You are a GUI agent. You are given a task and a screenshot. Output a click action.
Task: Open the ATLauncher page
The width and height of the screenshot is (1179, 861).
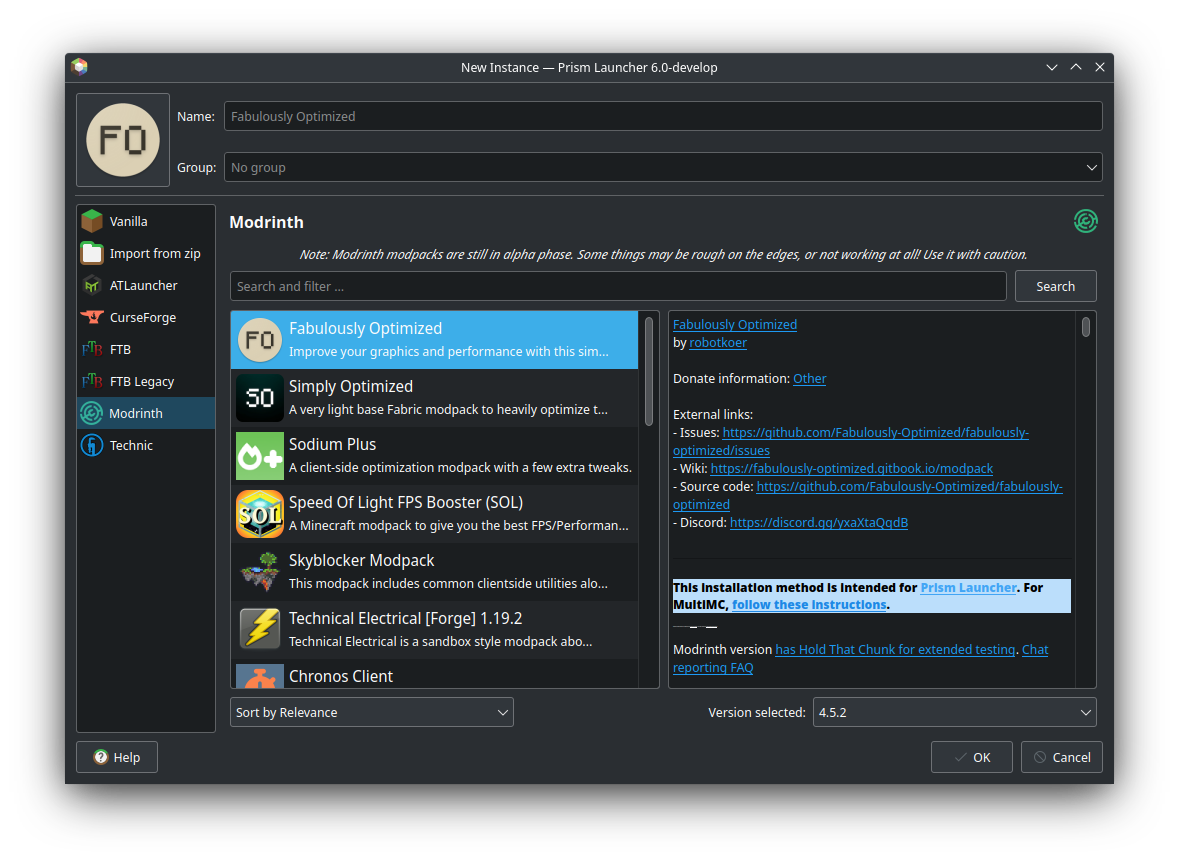(146, 285)
